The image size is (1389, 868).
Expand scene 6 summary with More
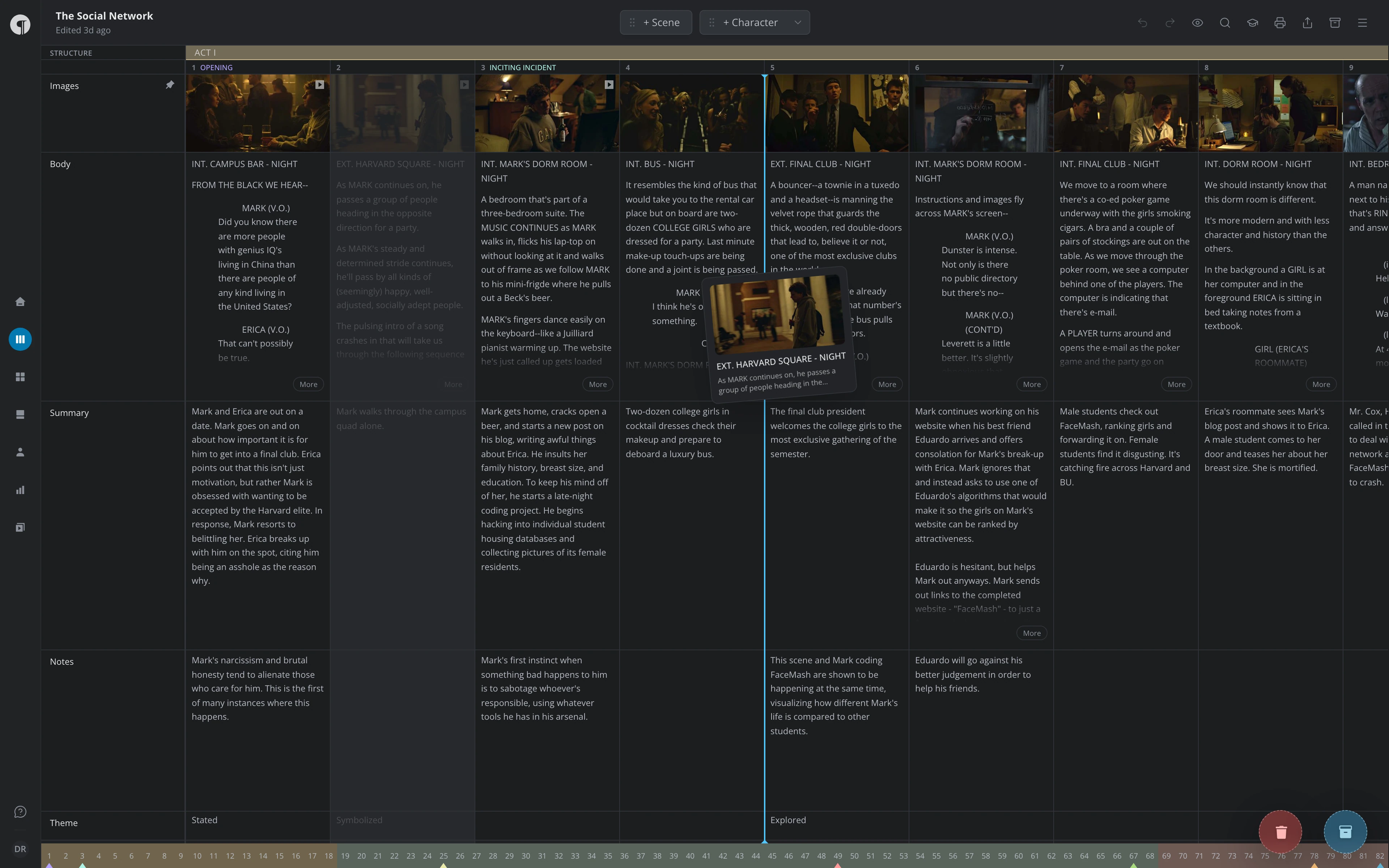point(1031,633)
